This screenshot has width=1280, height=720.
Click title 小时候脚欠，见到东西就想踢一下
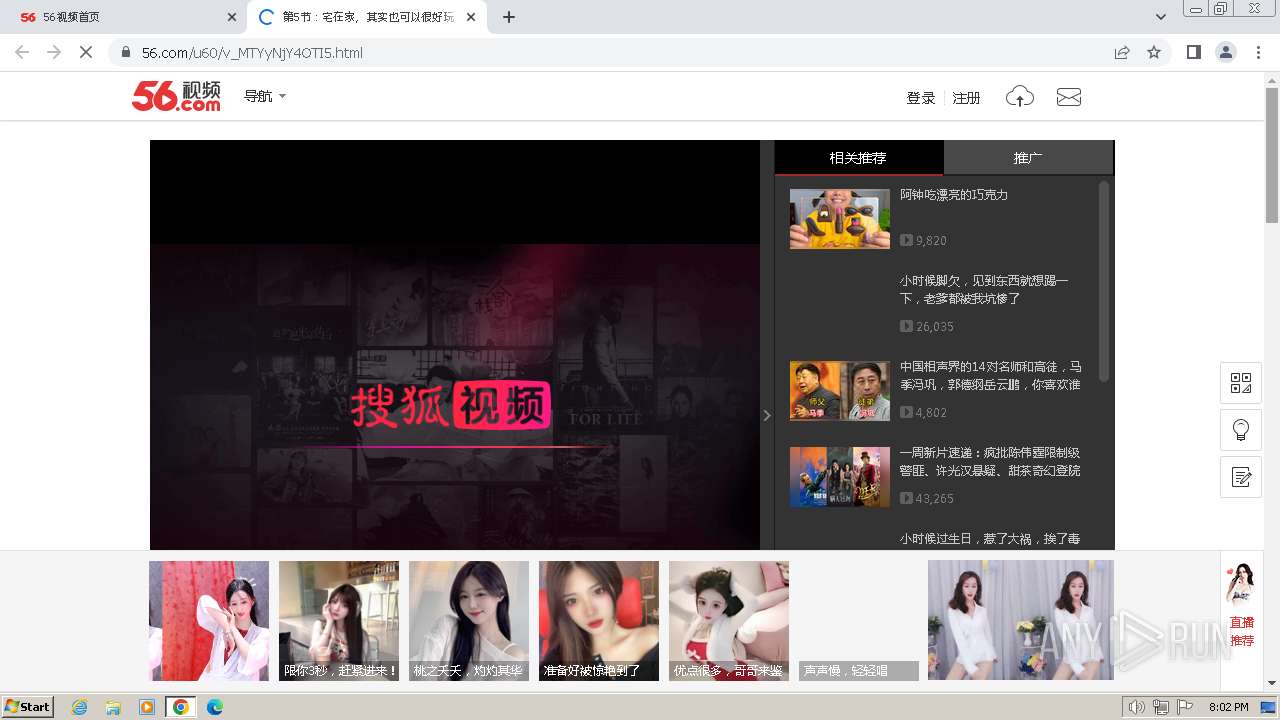coord(984,290)
